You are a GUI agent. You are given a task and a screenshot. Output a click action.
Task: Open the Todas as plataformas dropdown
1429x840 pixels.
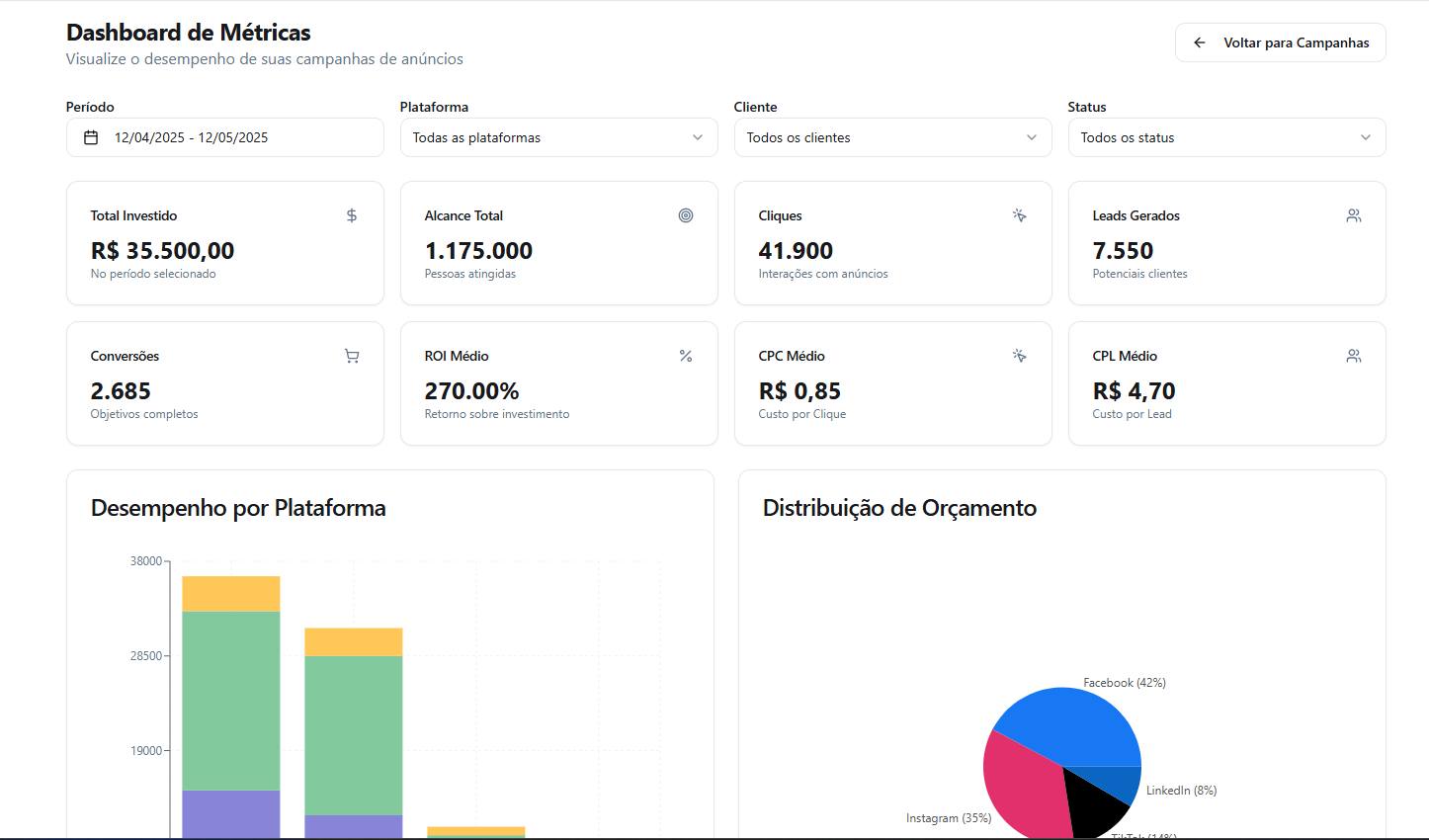point(558,137)
